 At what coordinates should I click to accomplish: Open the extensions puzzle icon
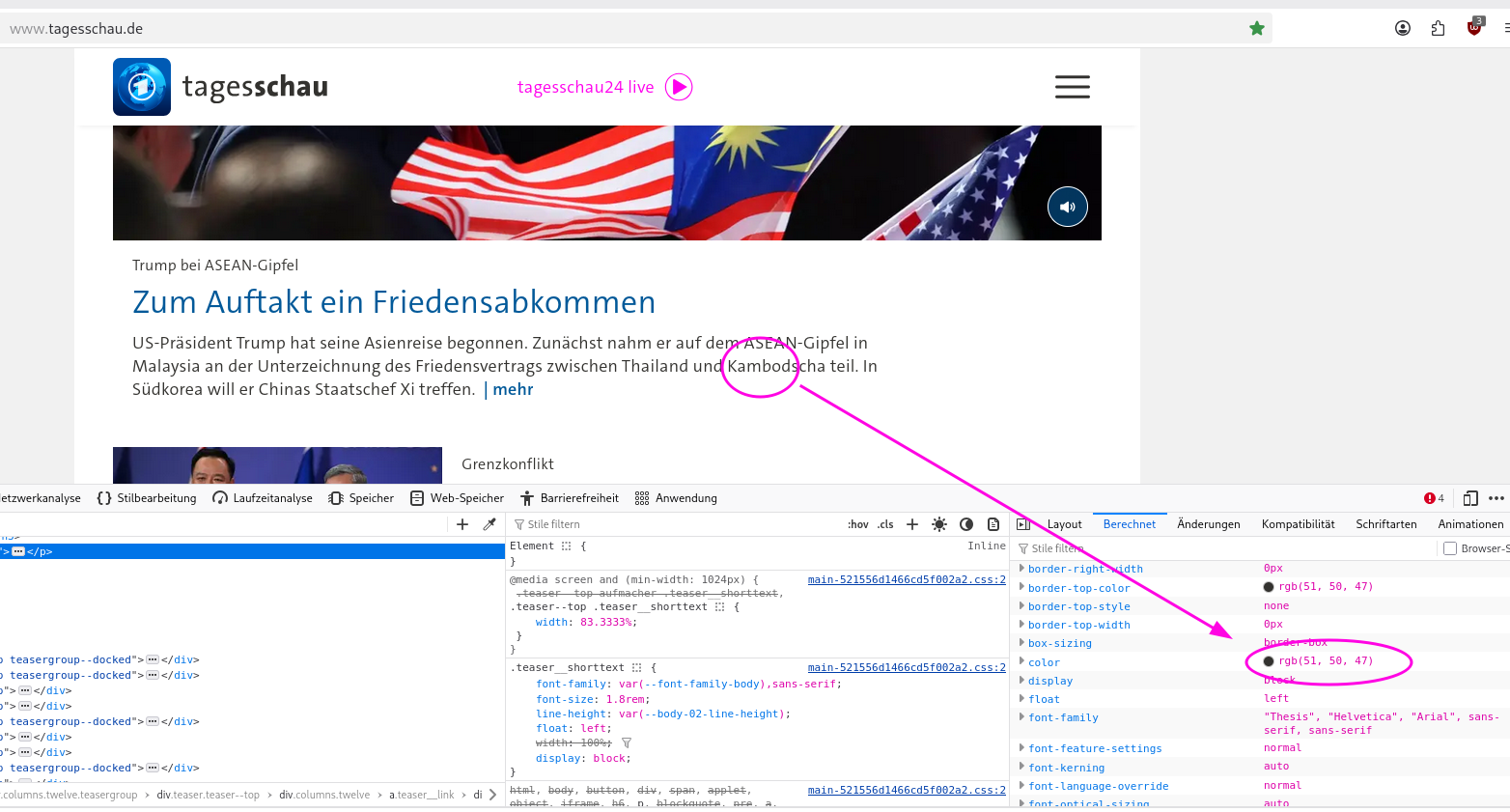point(1439,28)
